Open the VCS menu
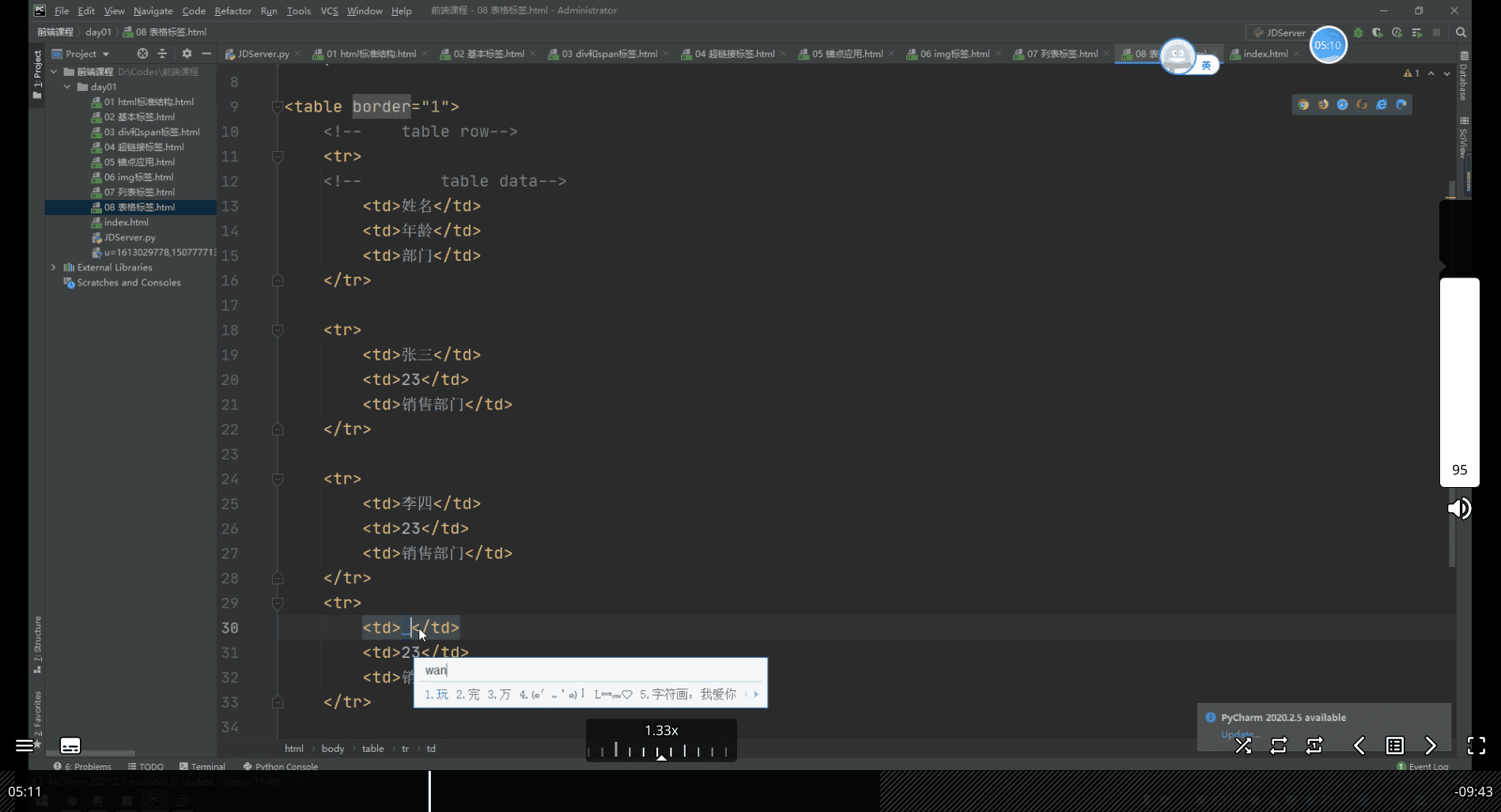 pyautogui.click(x=329, y=11)
